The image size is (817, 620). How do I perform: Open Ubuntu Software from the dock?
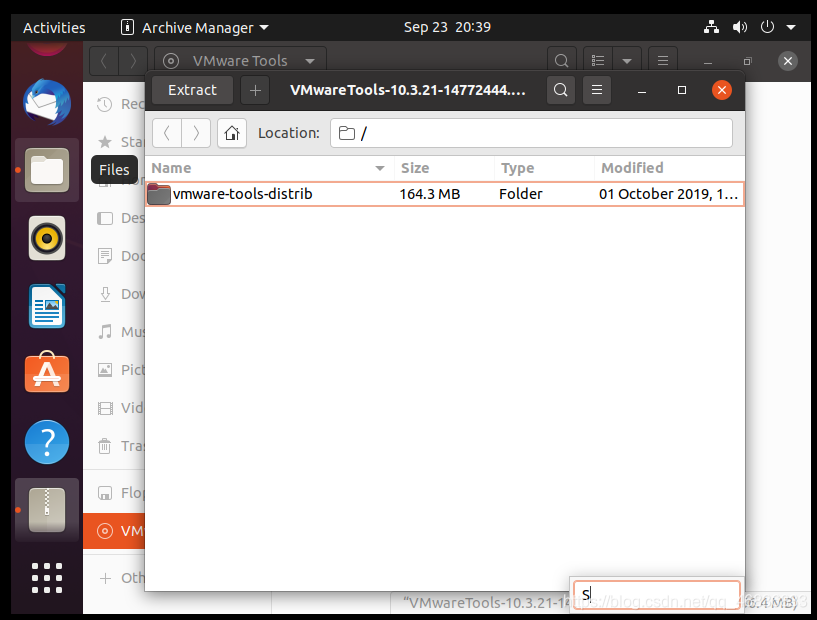(47, 372)
